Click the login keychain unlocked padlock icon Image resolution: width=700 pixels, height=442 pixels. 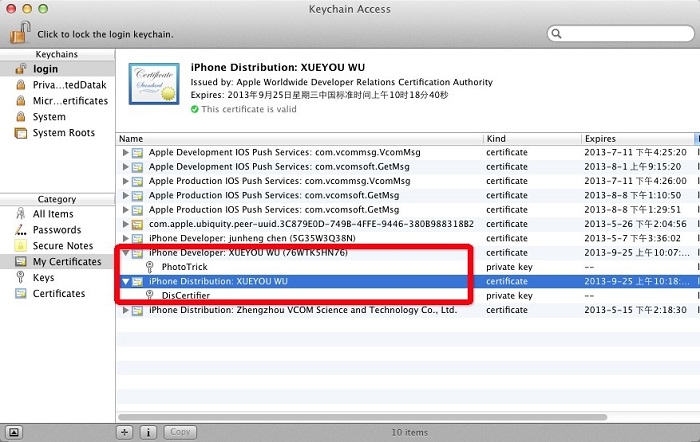tap(21, 69)
